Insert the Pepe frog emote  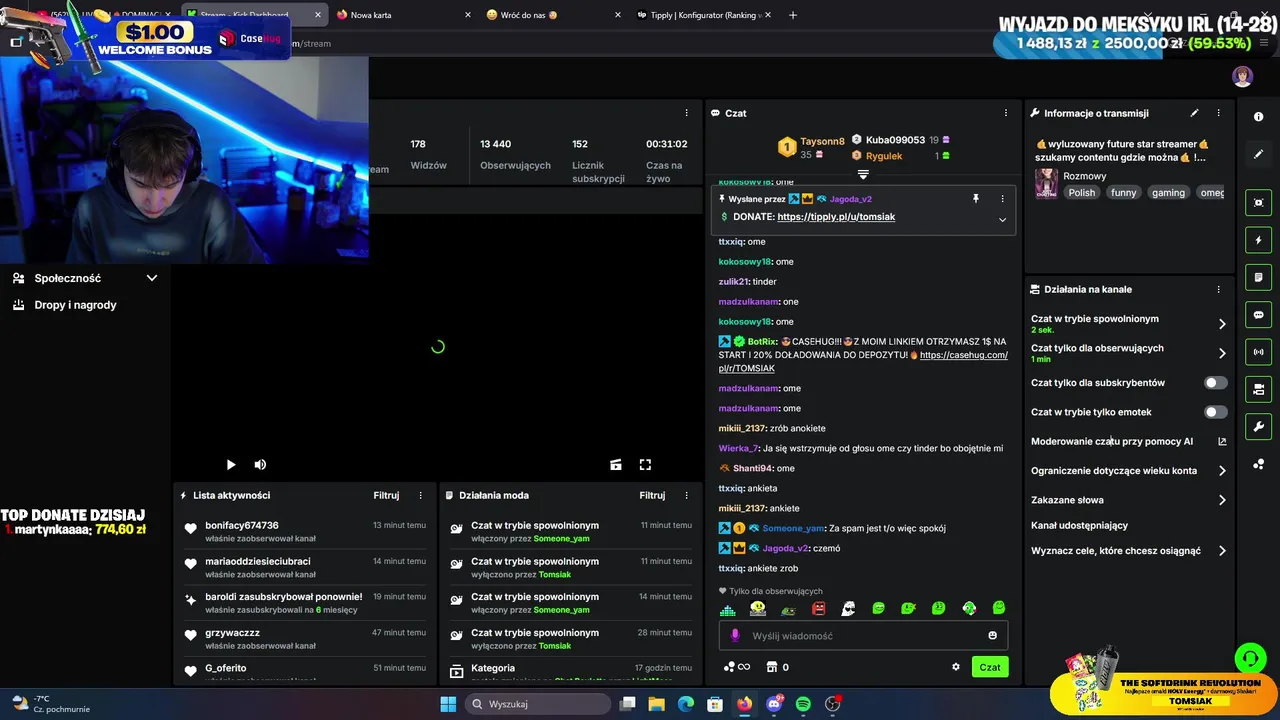[x=788, y=608]
